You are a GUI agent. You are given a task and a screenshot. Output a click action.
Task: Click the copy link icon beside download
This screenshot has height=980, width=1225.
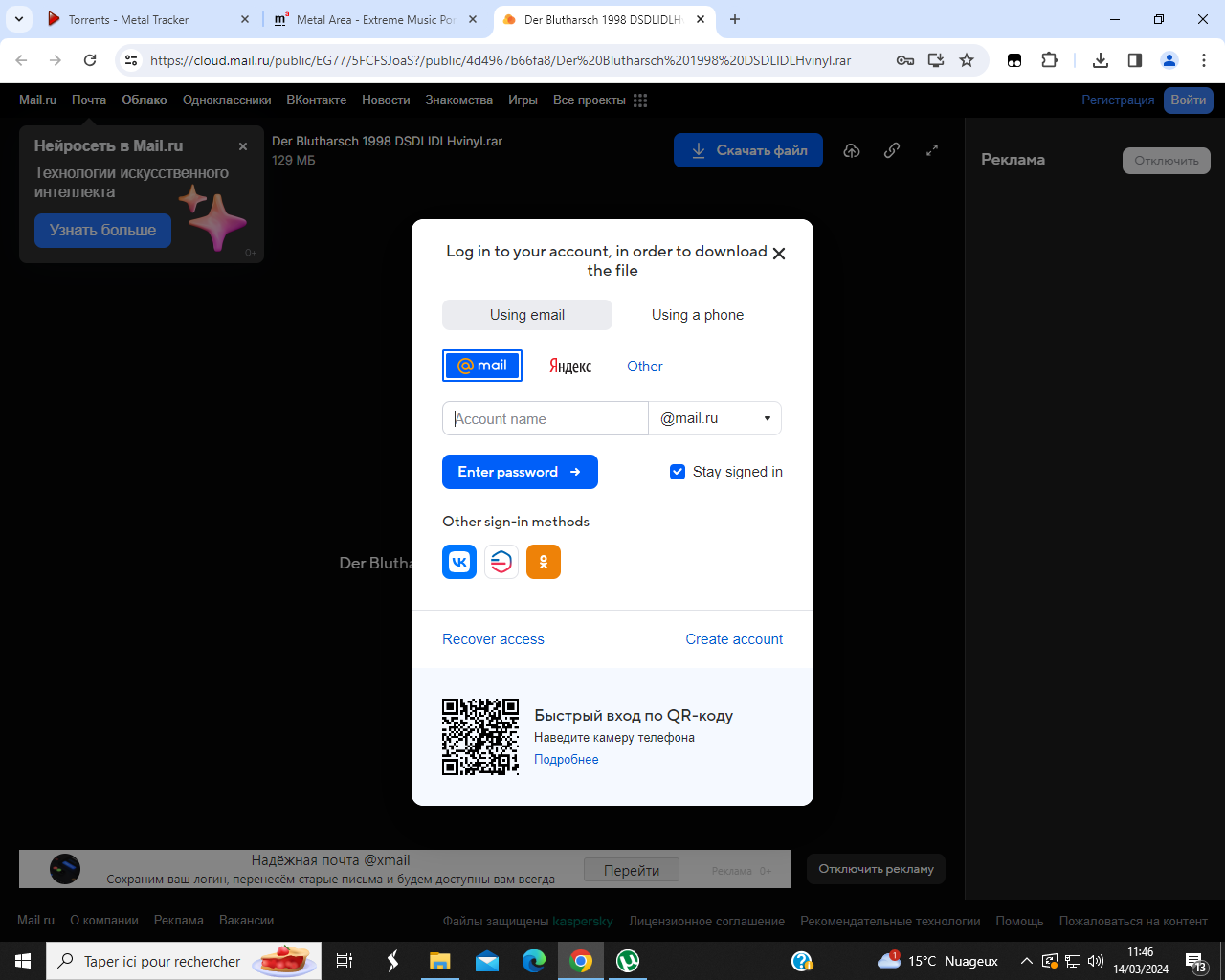[892, 150]
